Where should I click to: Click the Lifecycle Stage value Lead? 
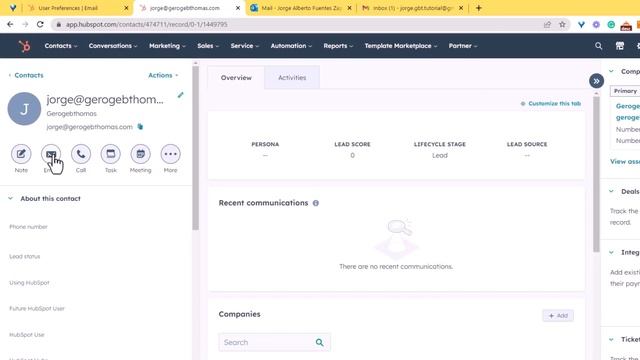click(440, 156)
